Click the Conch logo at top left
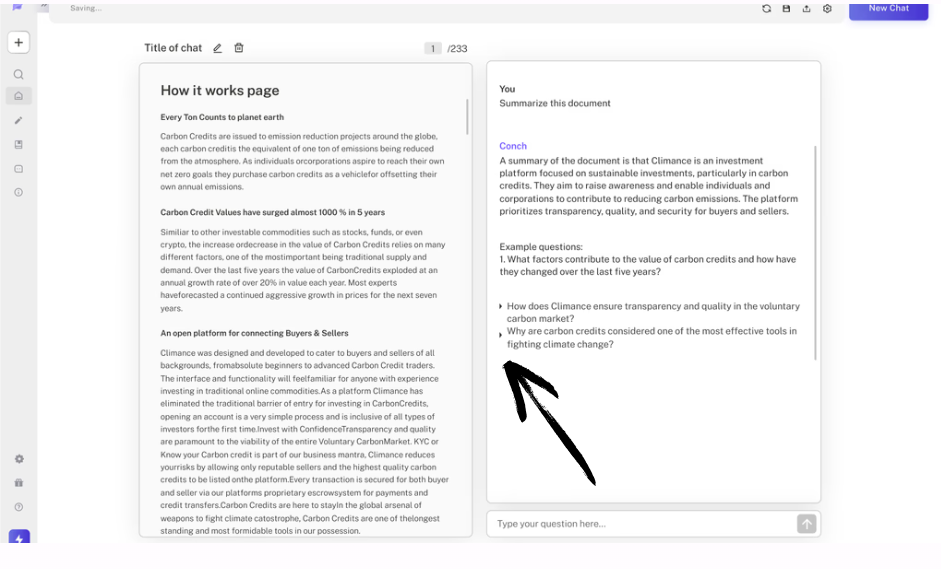Screen dimensions: 941x569 coord(17,7)
